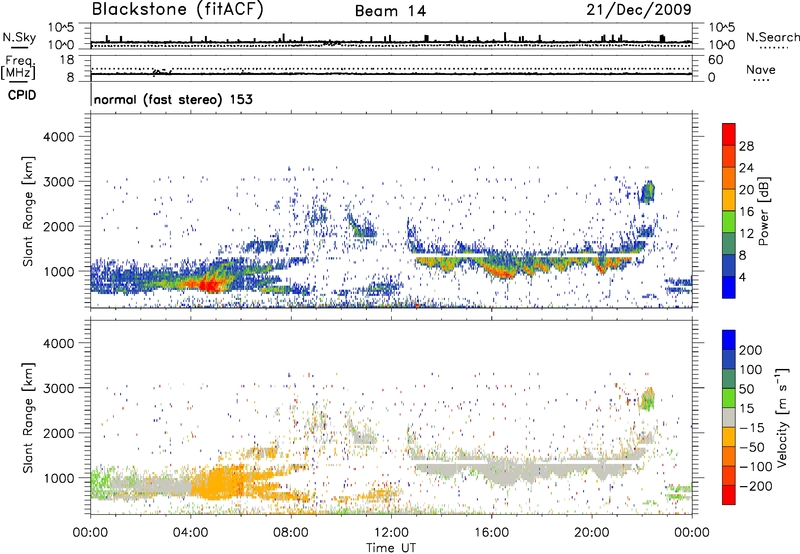Click "Slant Range [km]" label of velocity panel
The height and width of the screenshot is (554, 800).
coord(28,418)
